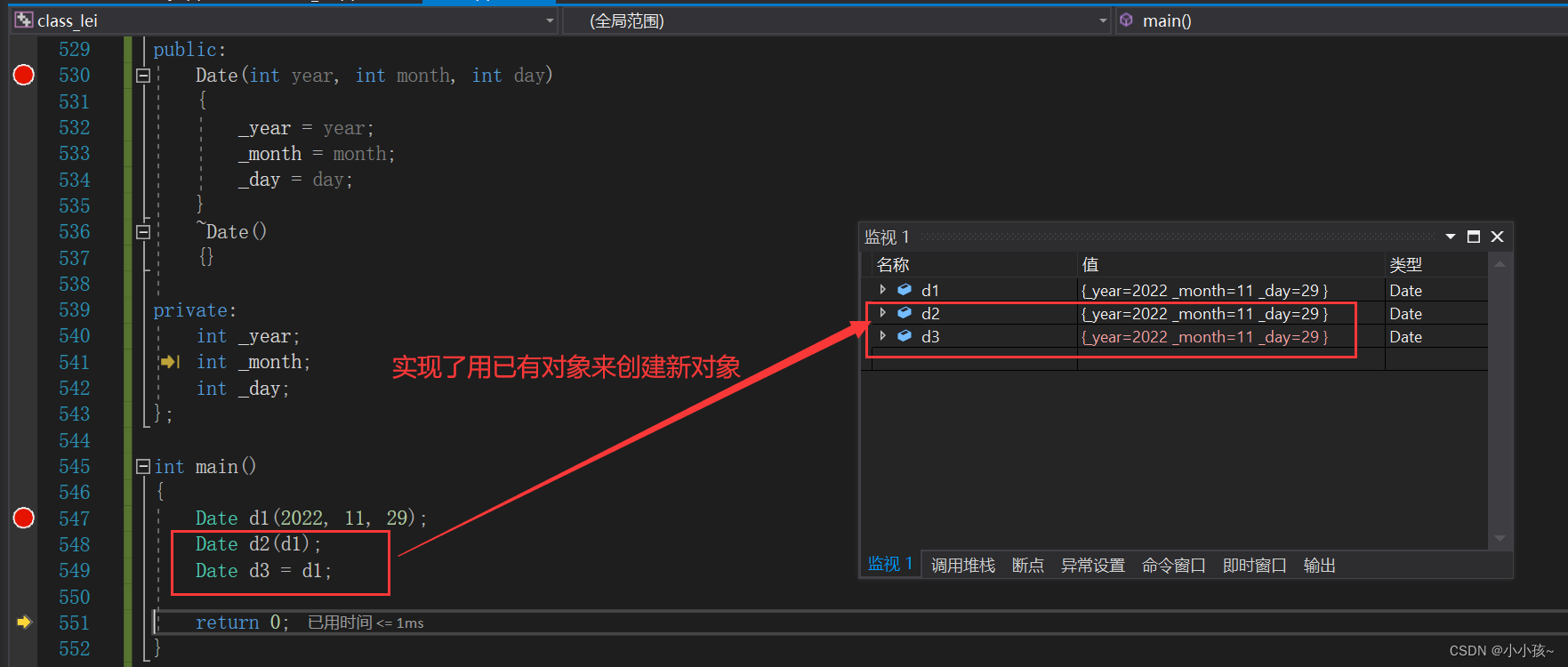Click the 值 column header
This screenshot has width=1568, height=667.
1090,264
